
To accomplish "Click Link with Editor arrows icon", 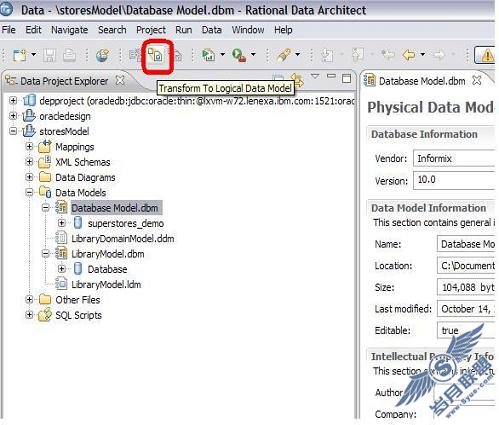I will (298, 80).
